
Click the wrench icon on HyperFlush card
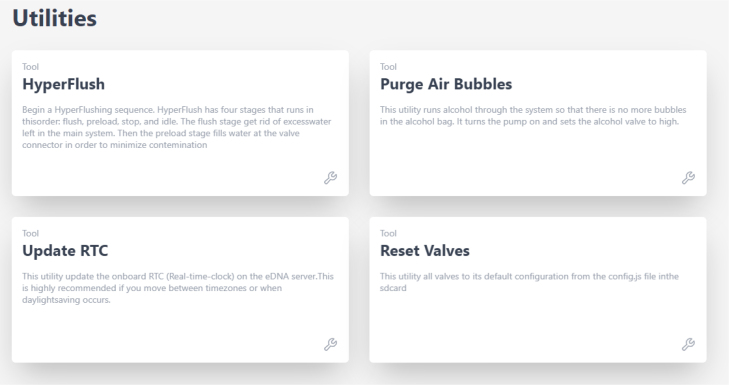point(331,178)
